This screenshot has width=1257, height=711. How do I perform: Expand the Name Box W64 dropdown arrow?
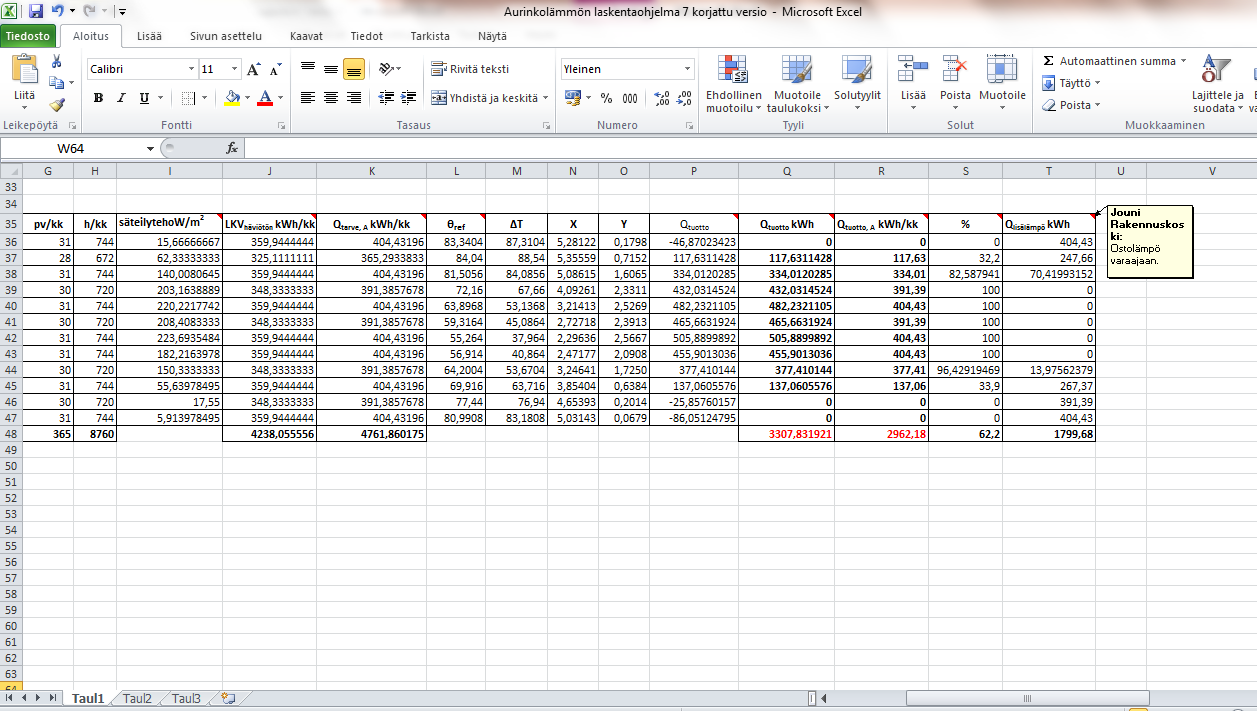click(151, 148)
